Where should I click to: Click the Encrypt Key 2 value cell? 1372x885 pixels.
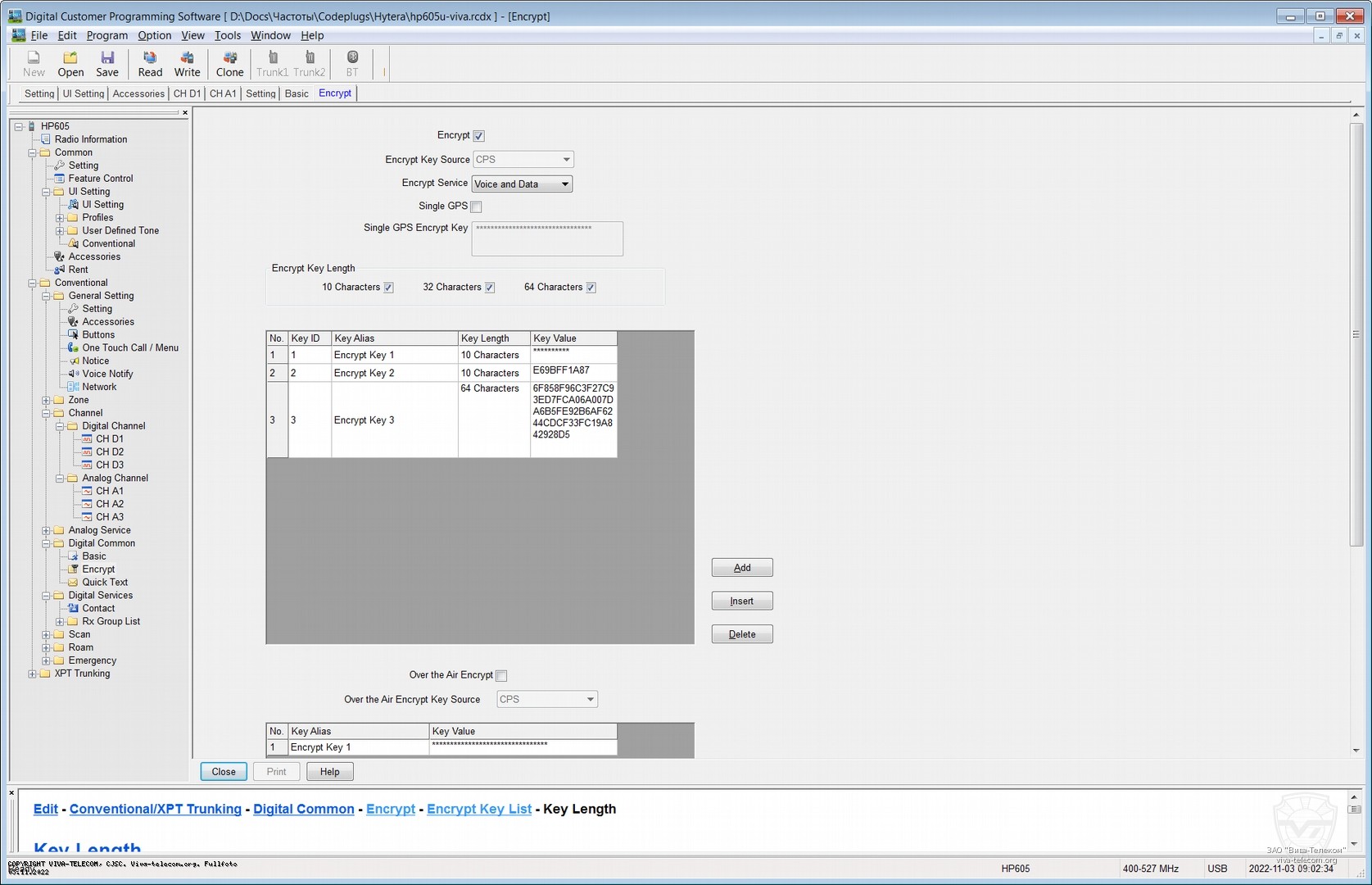(573, 372)
